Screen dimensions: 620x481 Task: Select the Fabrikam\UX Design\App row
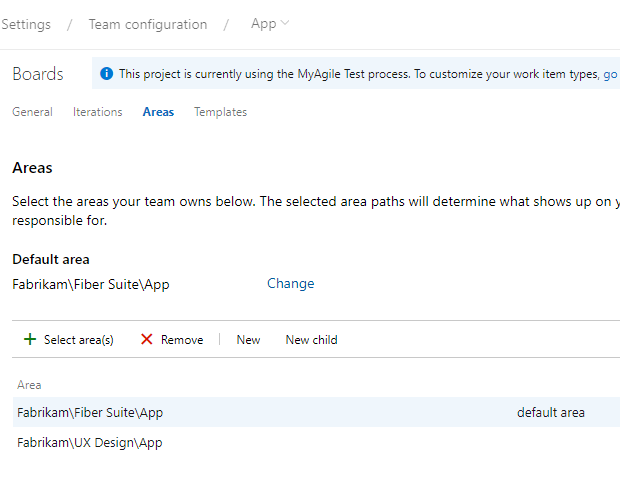90,442
